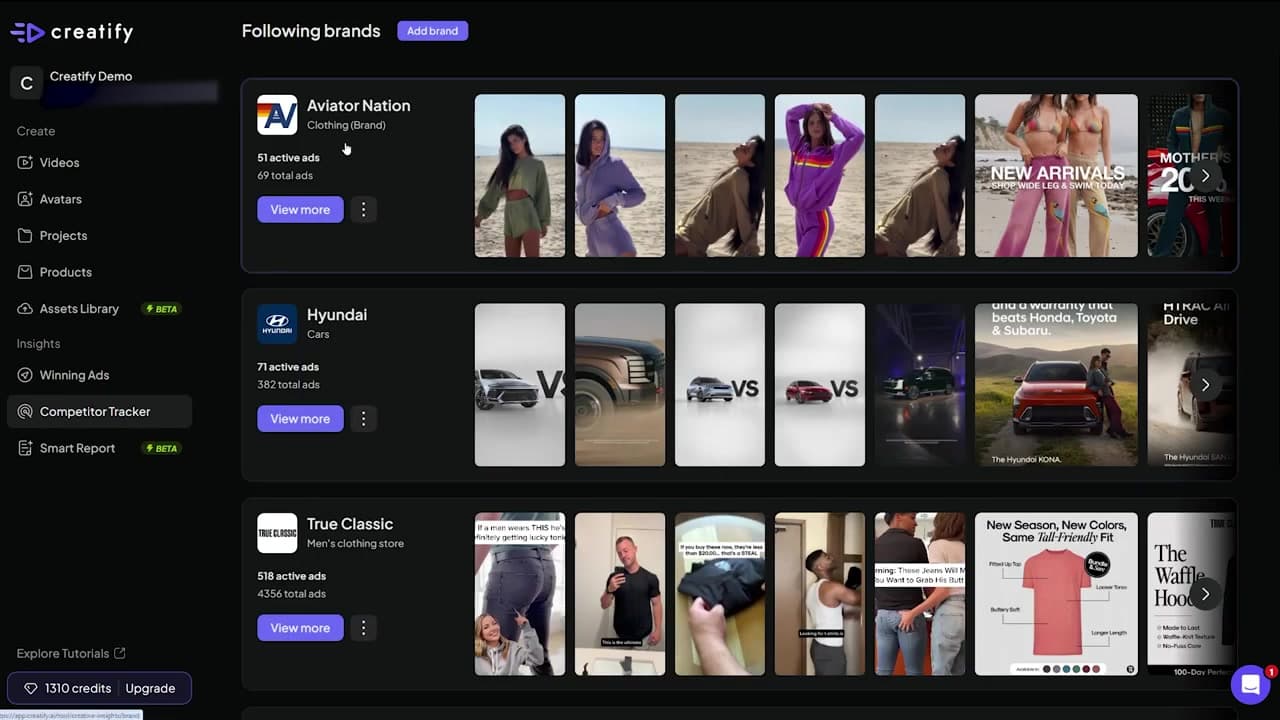
Task: Show next Hyundai ads with arrow
Action: point(1205,385)
